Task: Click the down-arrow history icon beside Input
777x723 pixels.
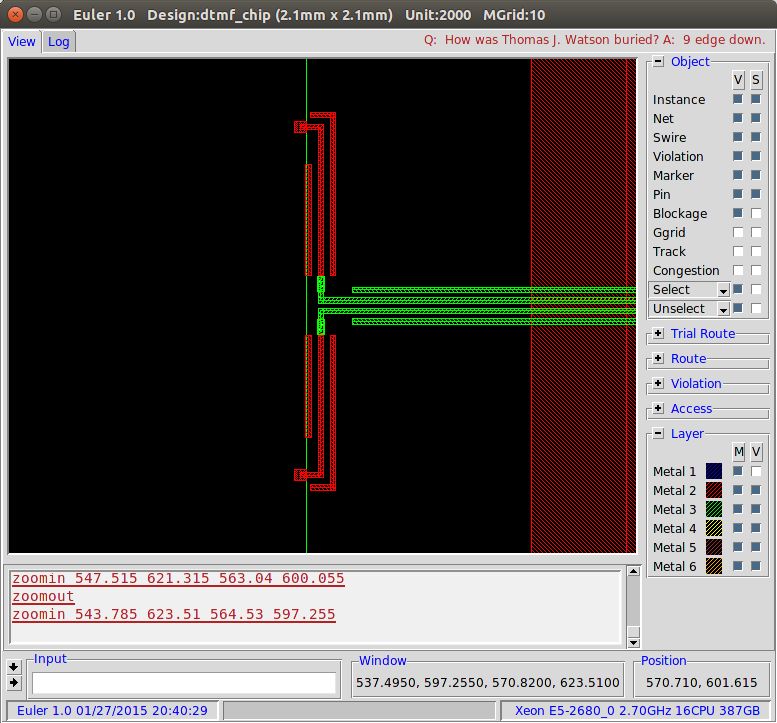Action: pos(13,667)
